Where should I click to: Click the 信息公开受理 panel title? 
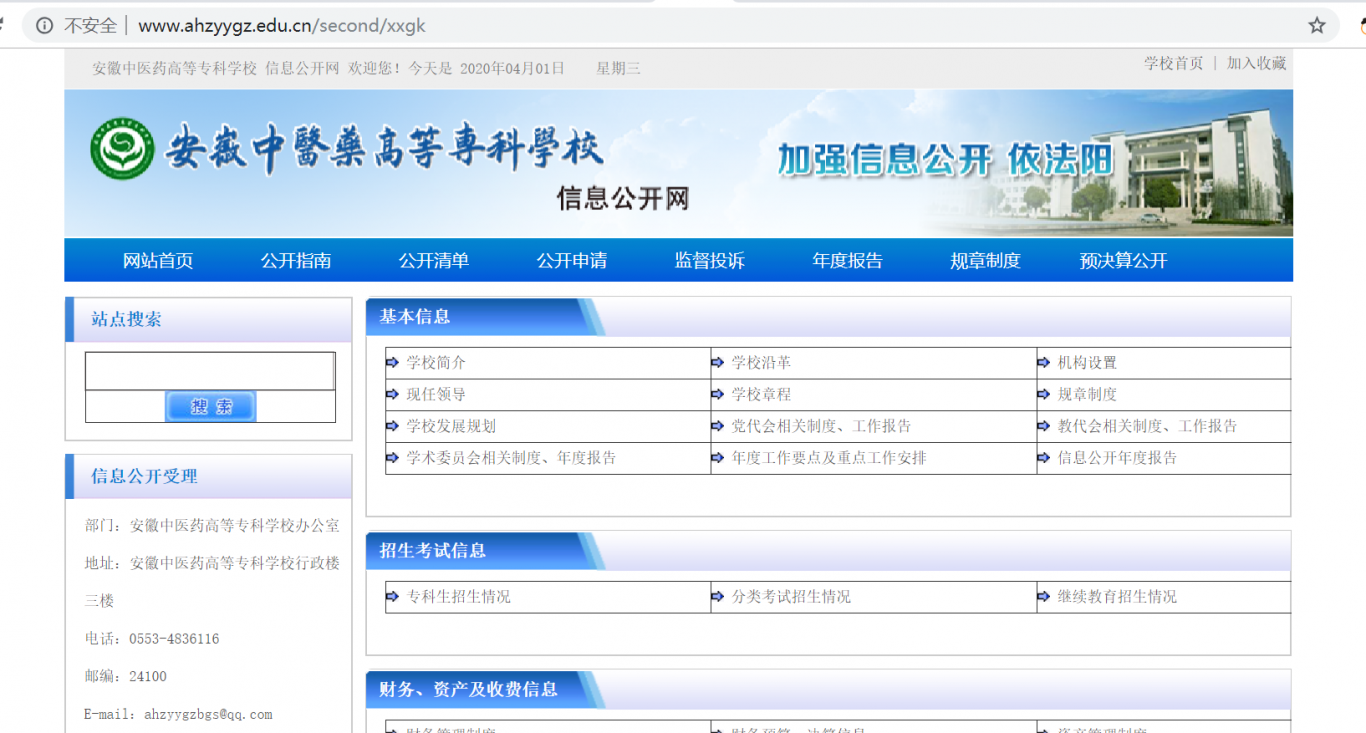(x=144, y=477)
